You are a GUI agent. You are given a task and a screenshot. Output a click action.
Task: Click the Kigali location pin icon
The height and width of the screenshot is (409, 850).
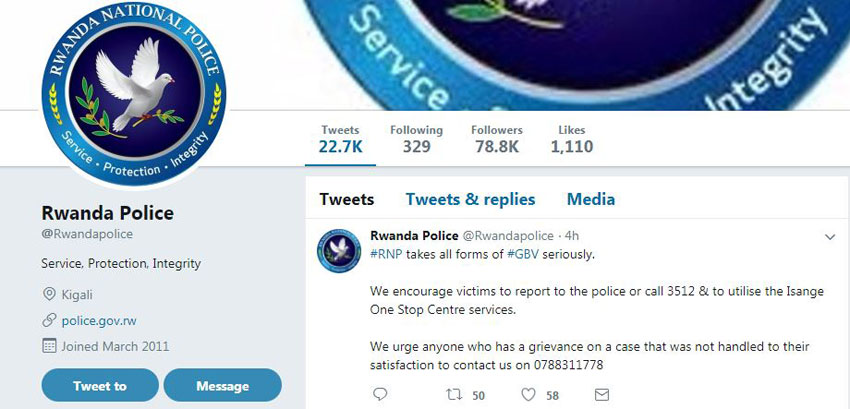49,295
